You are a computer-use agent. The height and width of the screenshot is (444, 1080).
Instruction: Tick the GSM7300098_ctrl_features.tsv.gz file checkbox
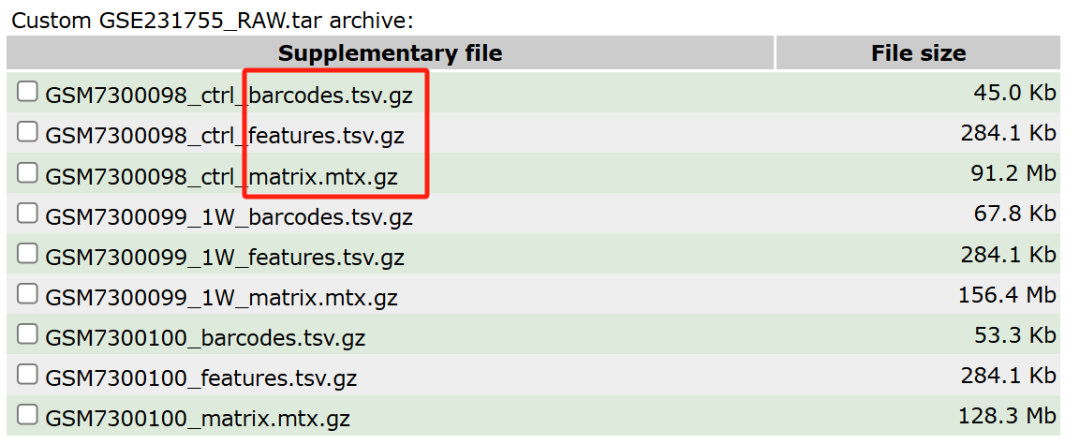click(27, 131)
